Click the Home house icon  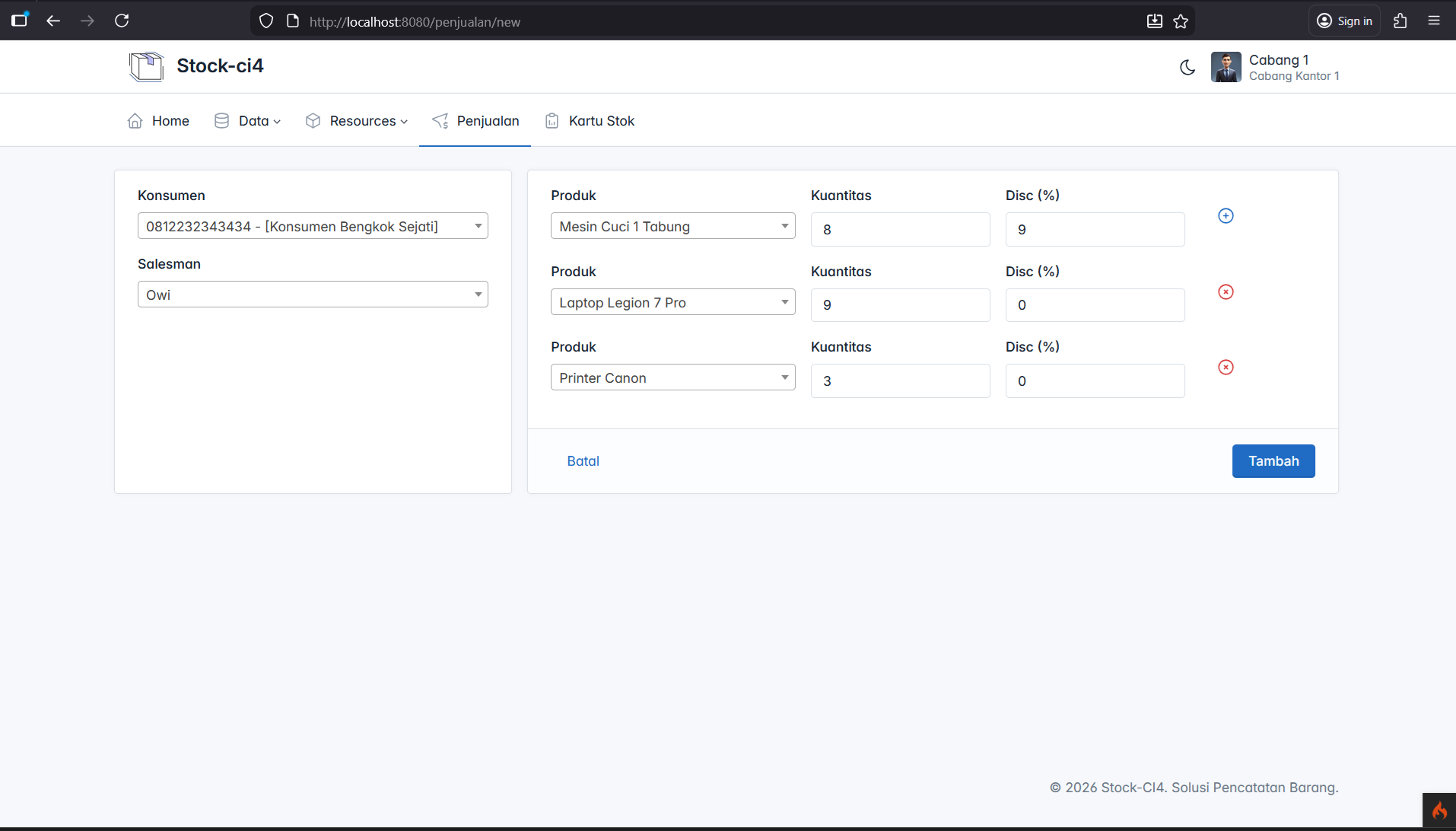click(x=135, y=121)
